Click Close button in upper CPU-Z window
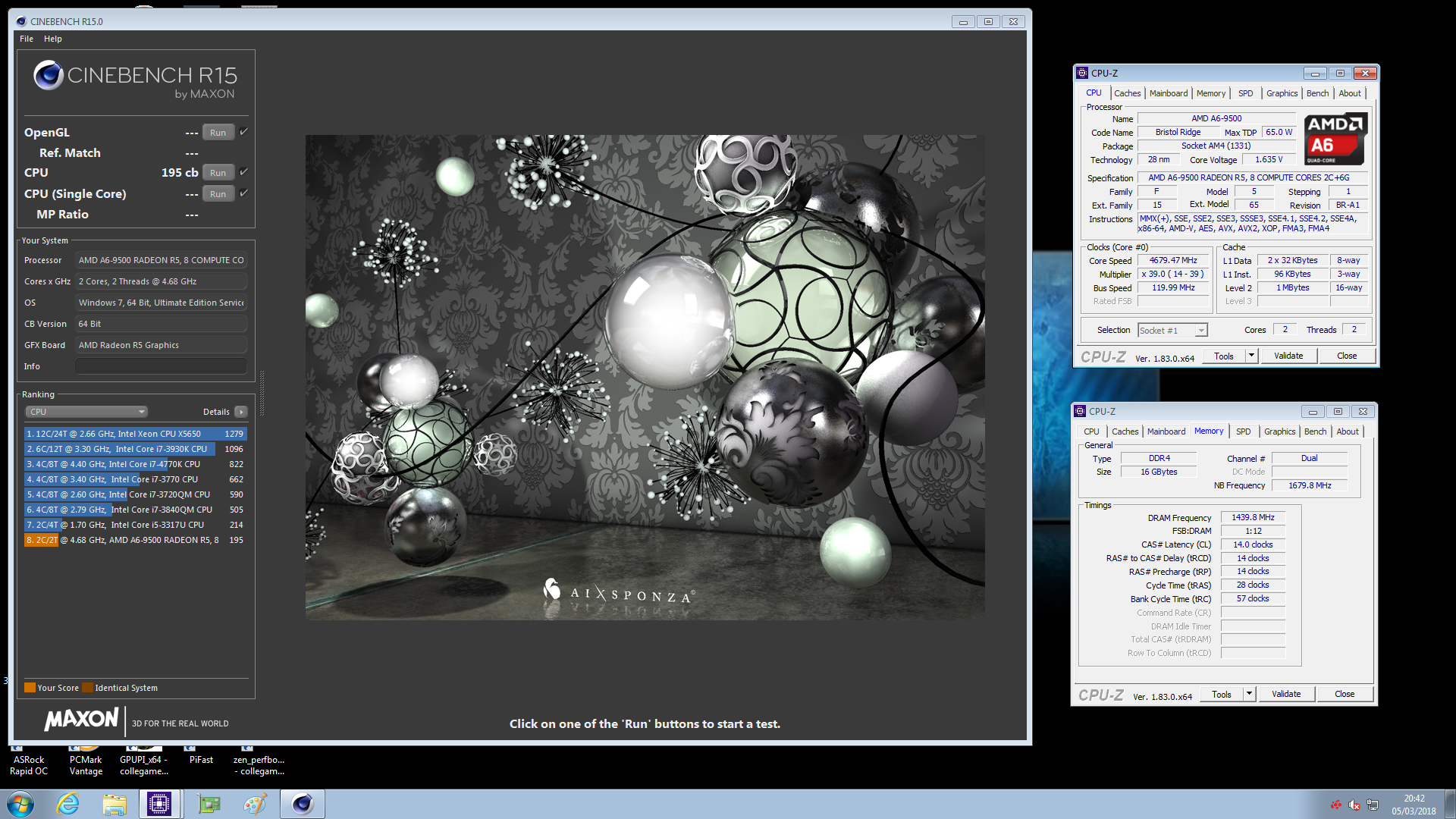1456x819 pixels. click(1347, 356)
